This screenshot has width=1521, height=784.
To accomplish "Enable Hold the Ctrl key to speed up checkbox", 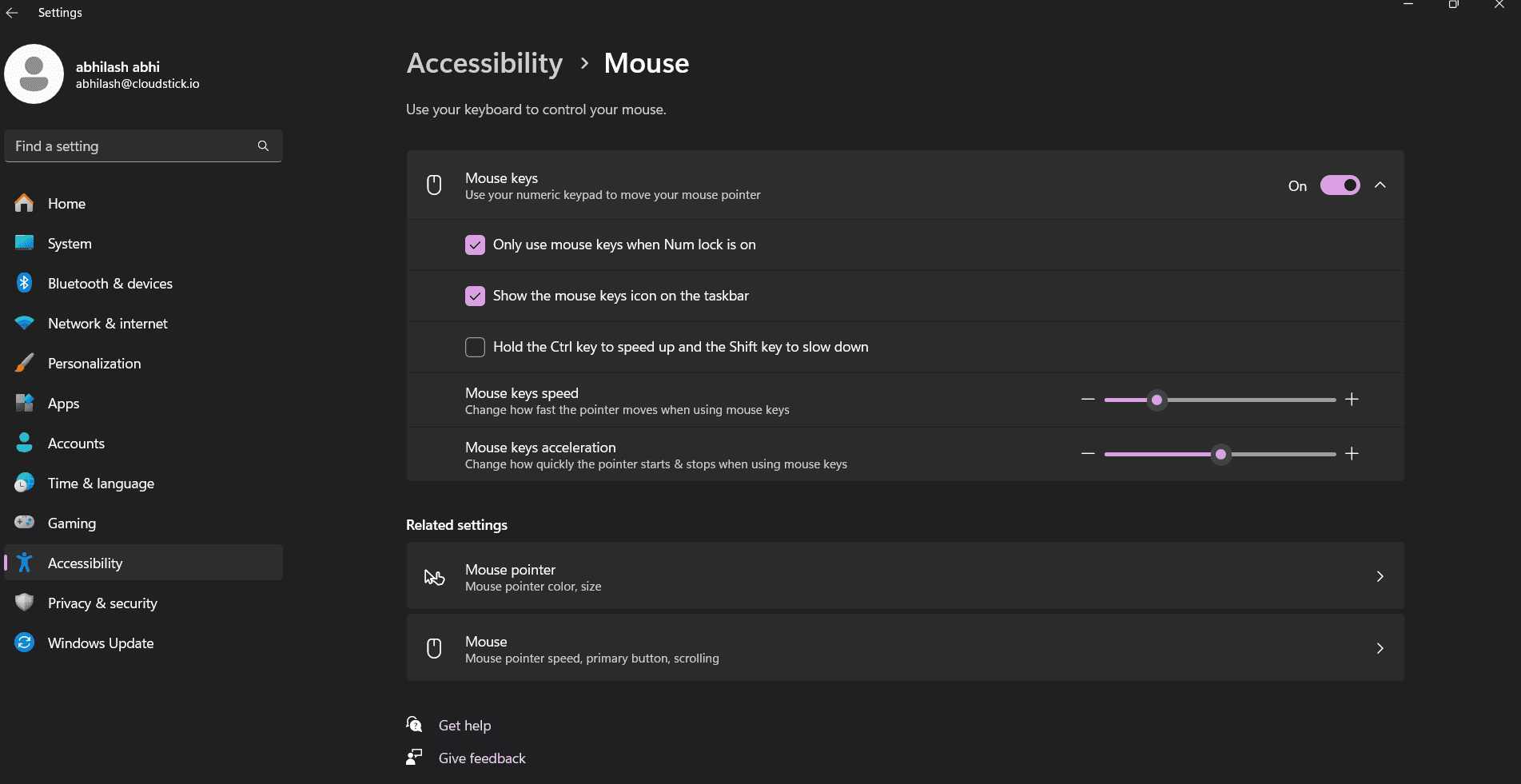I will pyautogui.click(x=475, y=347).
